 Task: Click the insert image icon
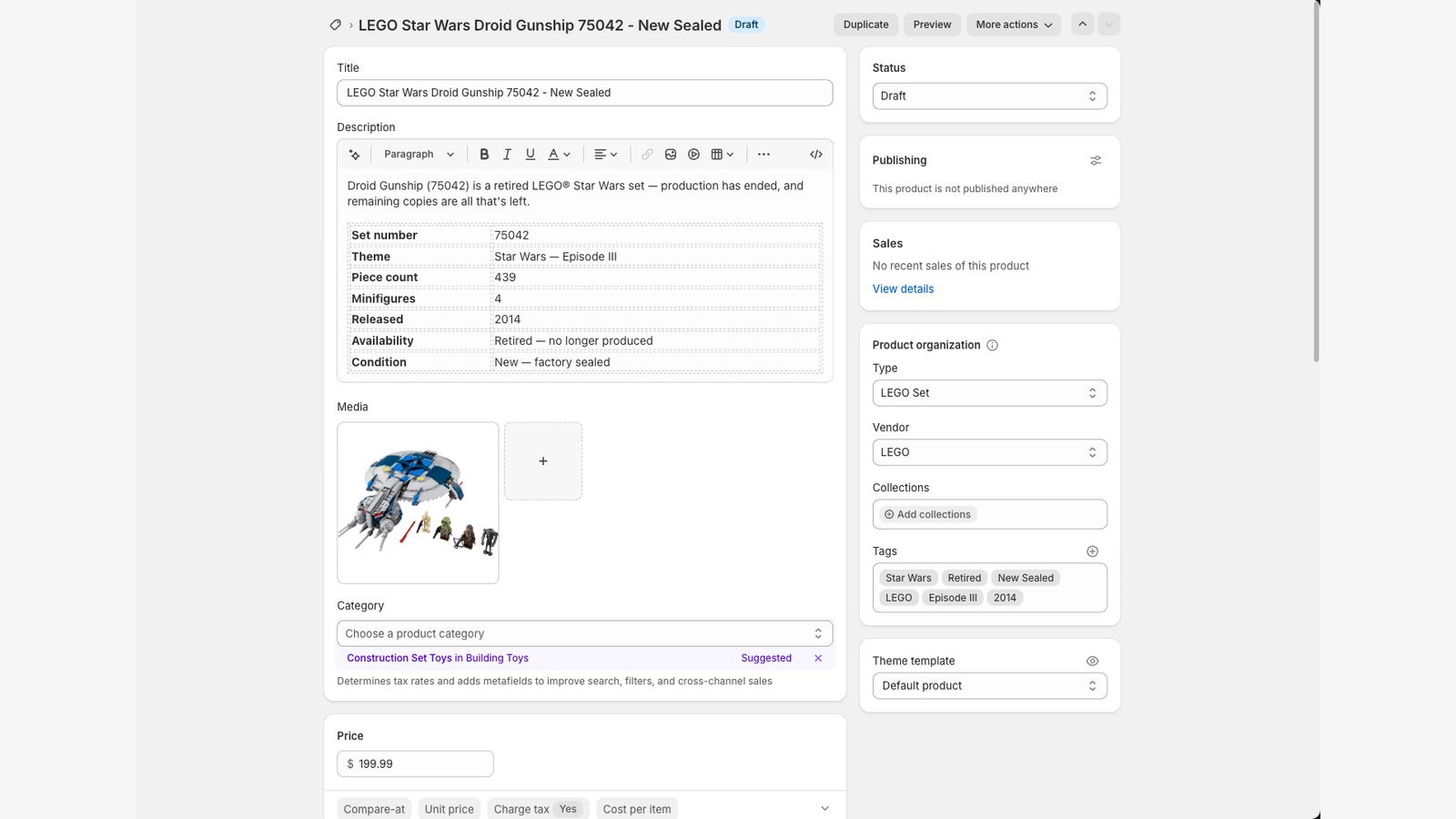[x=671, y=155]
